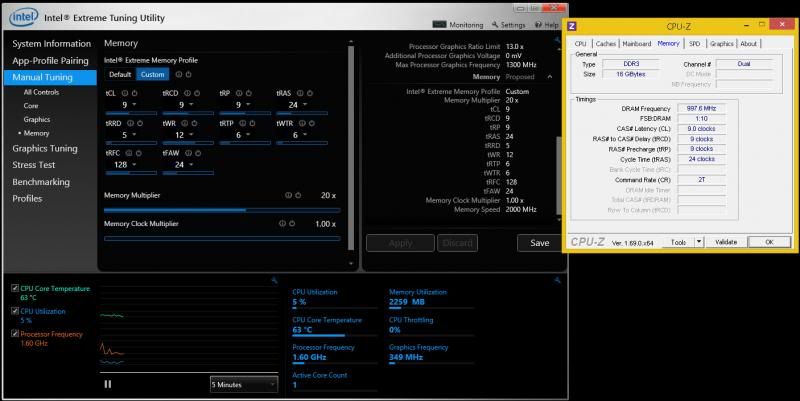Reset tWR to default value icon
The image size is (800, 401).
click(194, 123)
